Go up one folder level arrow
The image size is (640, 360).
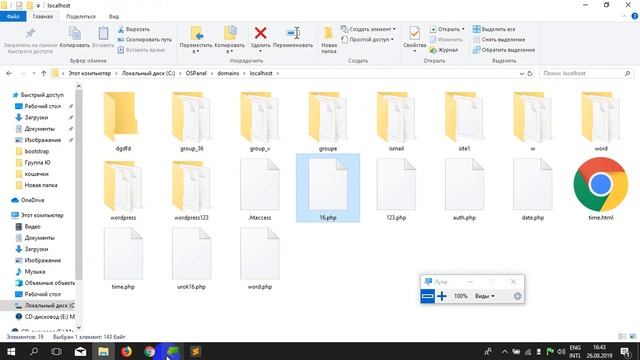tap(44, 73)
